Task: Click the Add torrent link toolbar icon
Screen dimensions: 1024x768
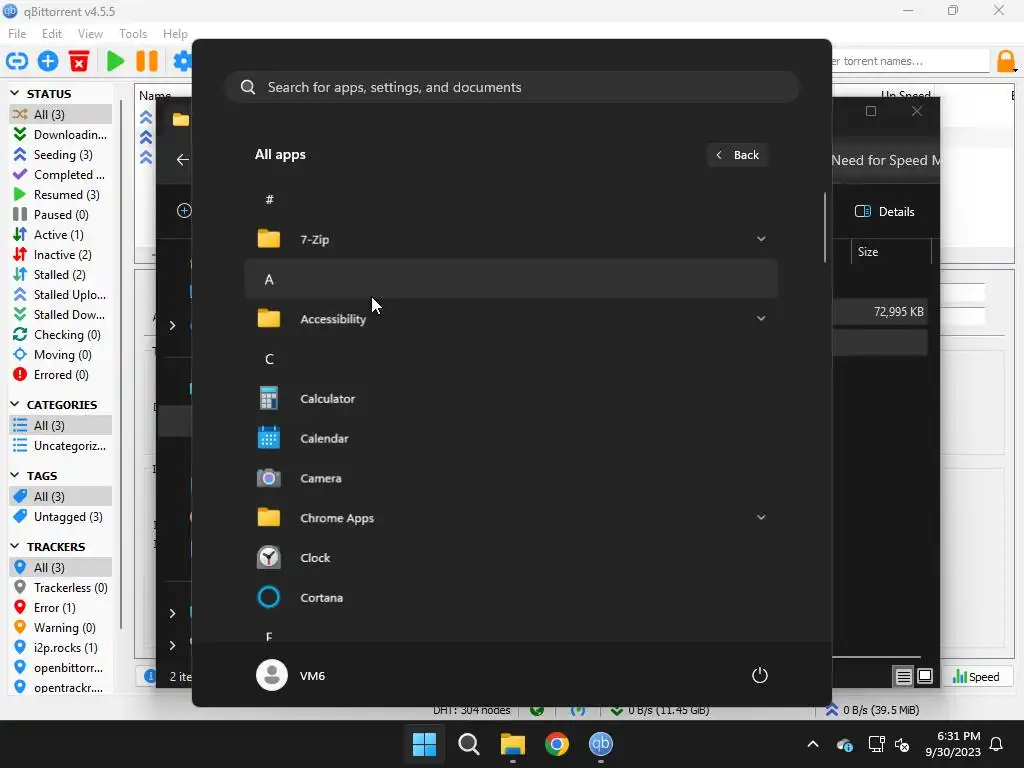Action: click(x=17, y=61)
